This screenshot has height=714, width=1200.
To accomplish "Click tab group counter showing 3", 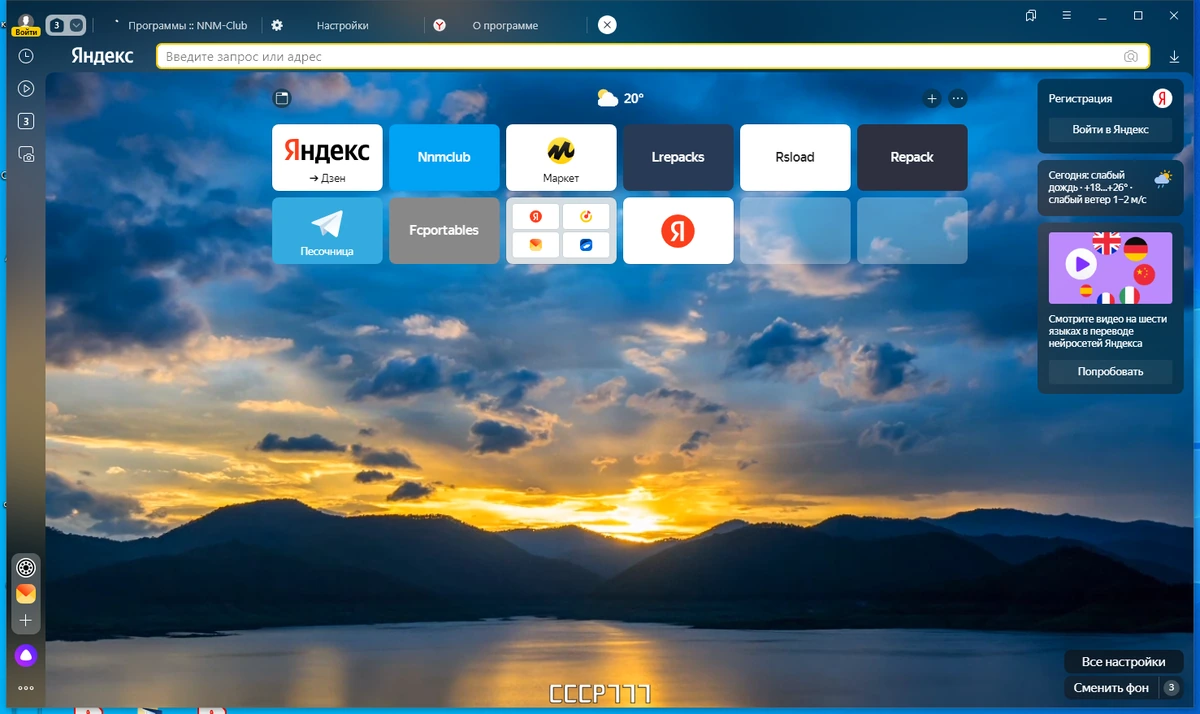I will [56, 25].
